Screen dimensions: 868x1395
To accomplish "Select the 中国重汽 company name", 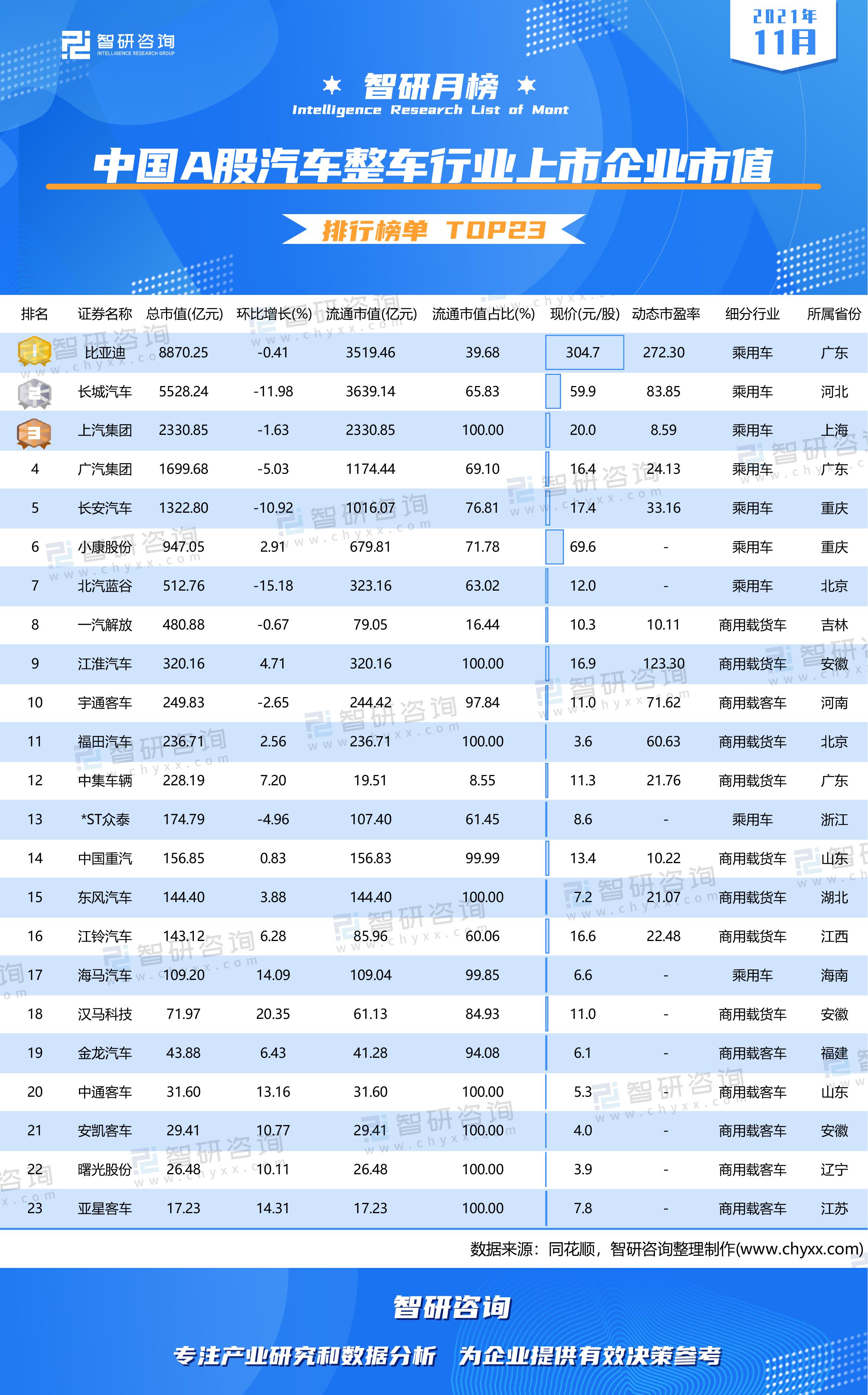I will coord(105,858).
